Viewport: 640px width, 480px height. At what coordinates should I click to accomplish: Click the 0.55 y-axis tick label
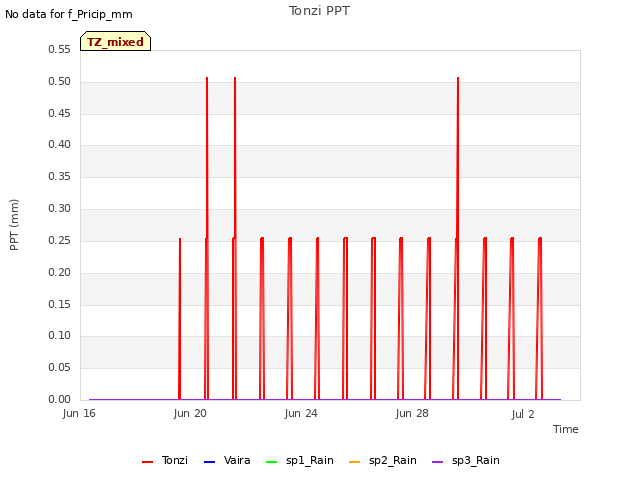(x=60, y=49)
